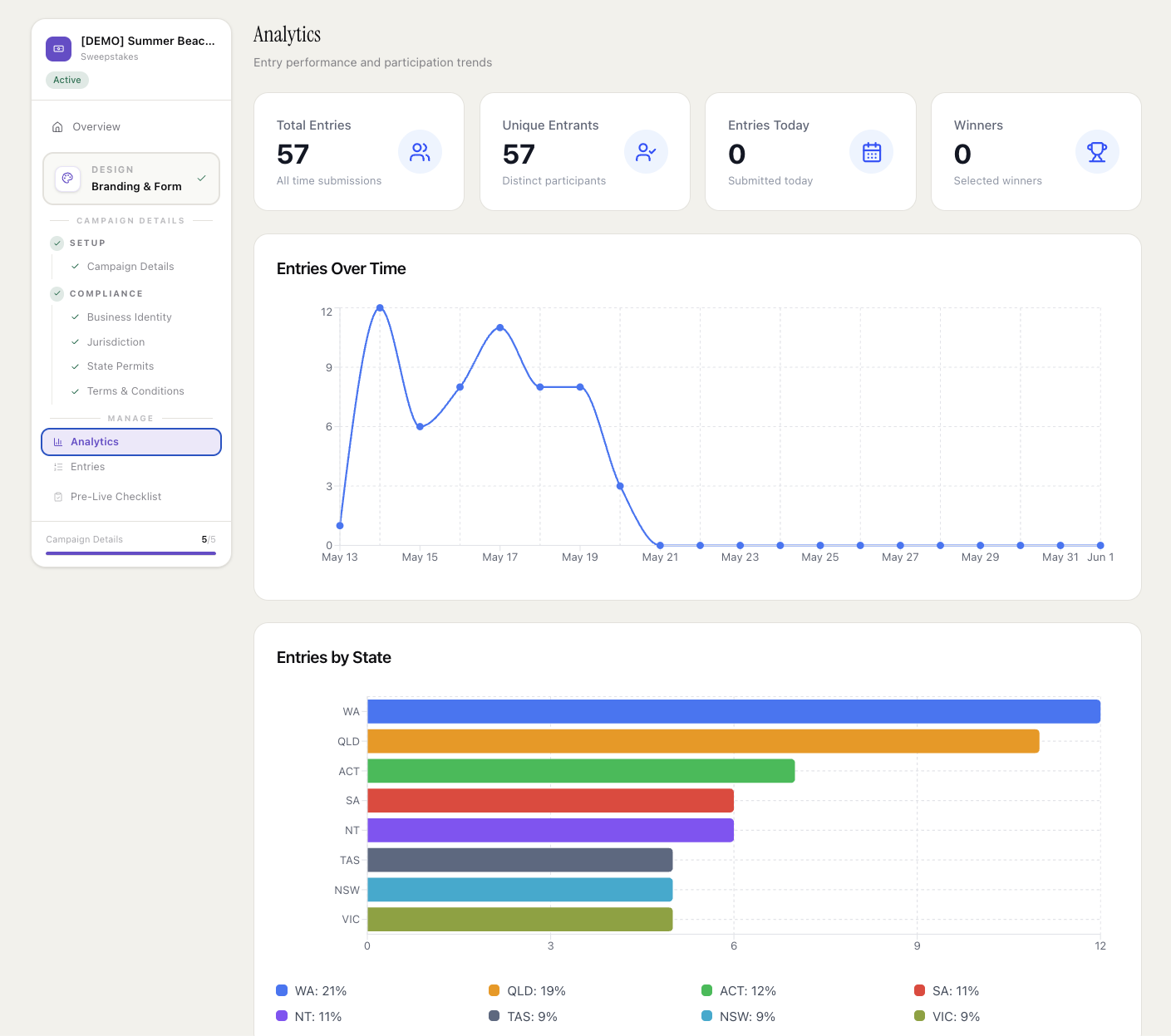Open Terms & Conditions step
This screenshot has height=1036, width=1171.
tap(135, 391)
